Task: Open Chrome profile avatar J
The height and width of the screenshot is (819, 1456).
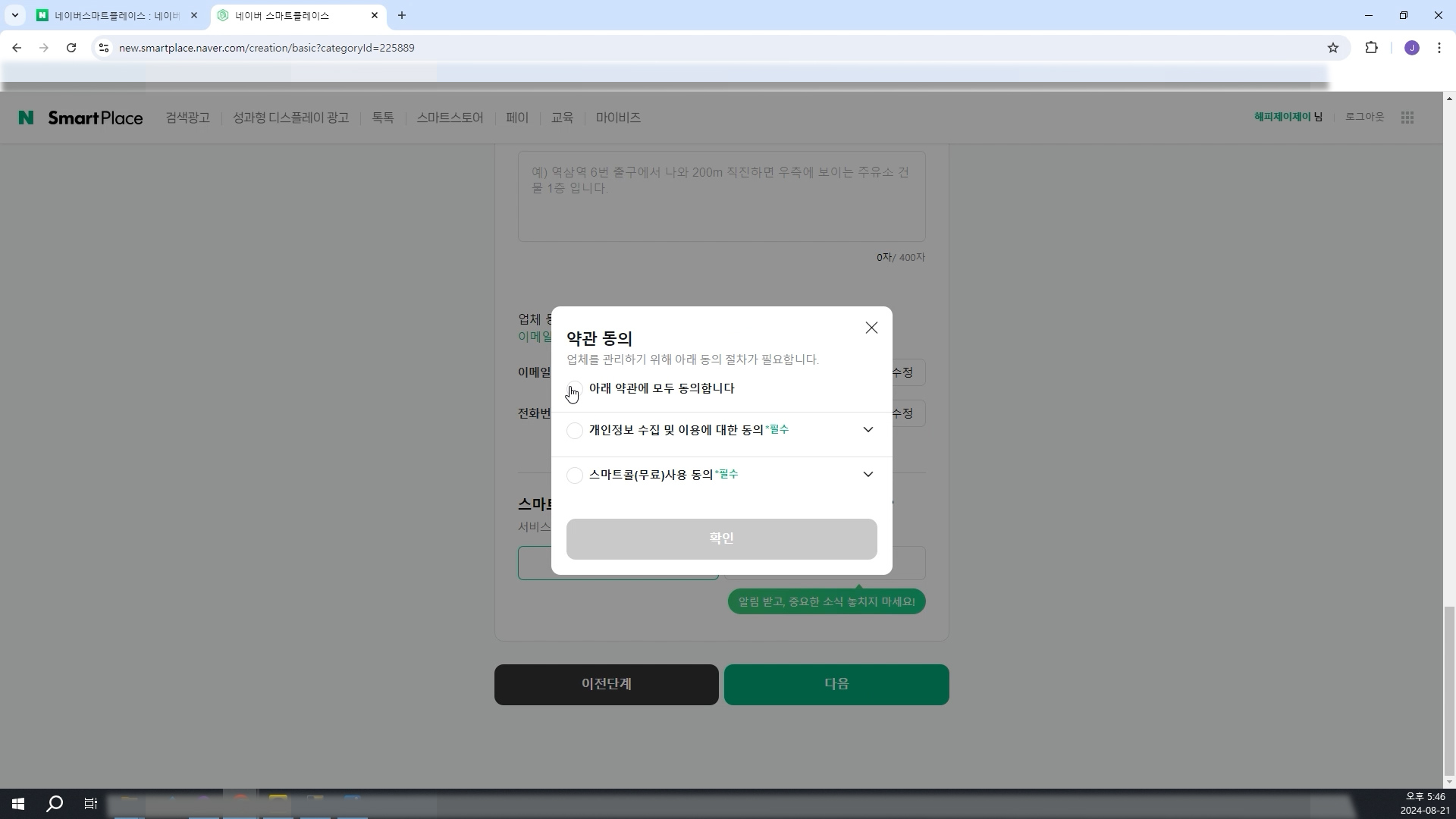Action: coord(1411,48)
